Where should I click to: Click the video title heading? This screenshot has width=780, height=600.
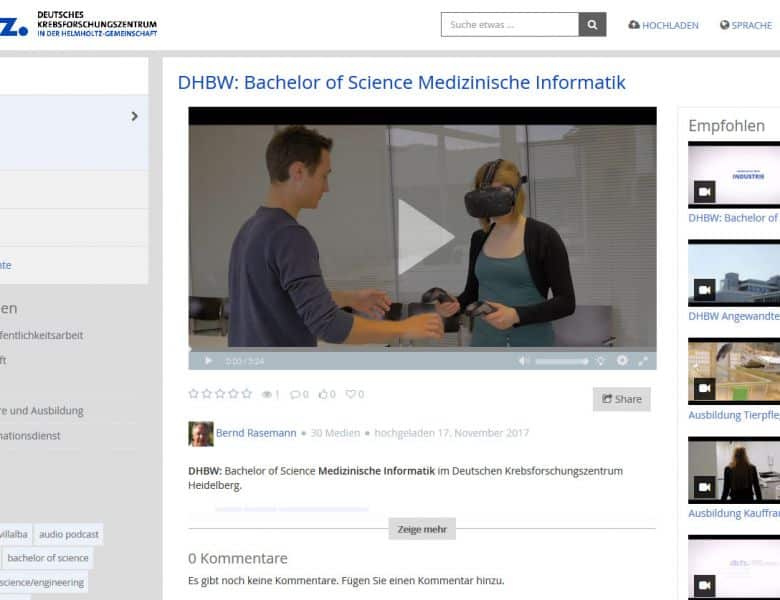(401, 83)
